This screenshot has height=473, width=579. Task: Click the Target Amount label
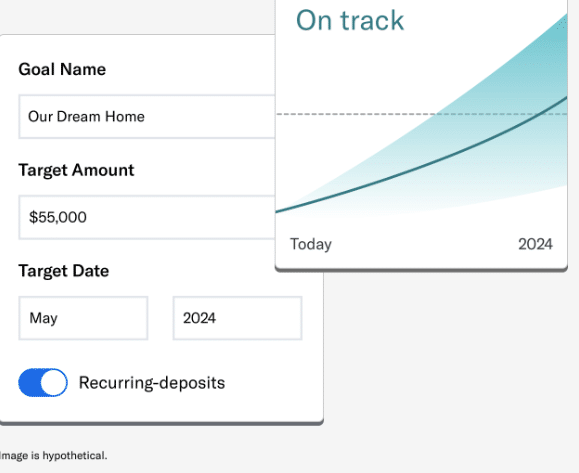(x=76, y=170)
